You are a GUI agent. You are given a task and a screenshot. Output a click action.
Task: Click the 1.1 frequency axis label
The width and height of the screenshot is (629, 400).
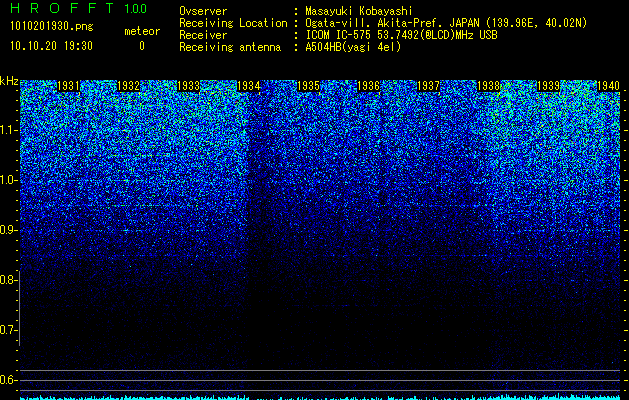pos(8,130)
